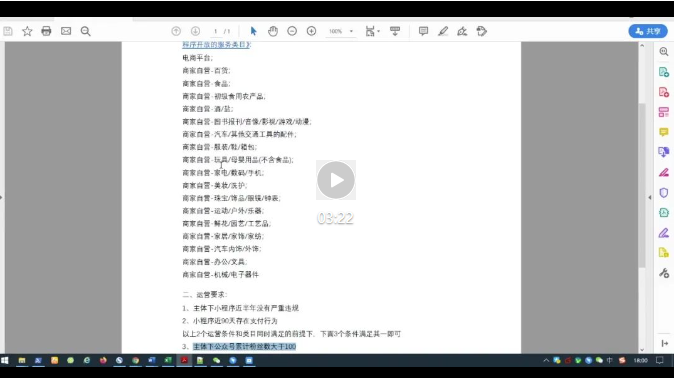This screenshot has height=378, width=674.
Task: Toggle the read mode scrolling icon
Action: coord(395,31)
